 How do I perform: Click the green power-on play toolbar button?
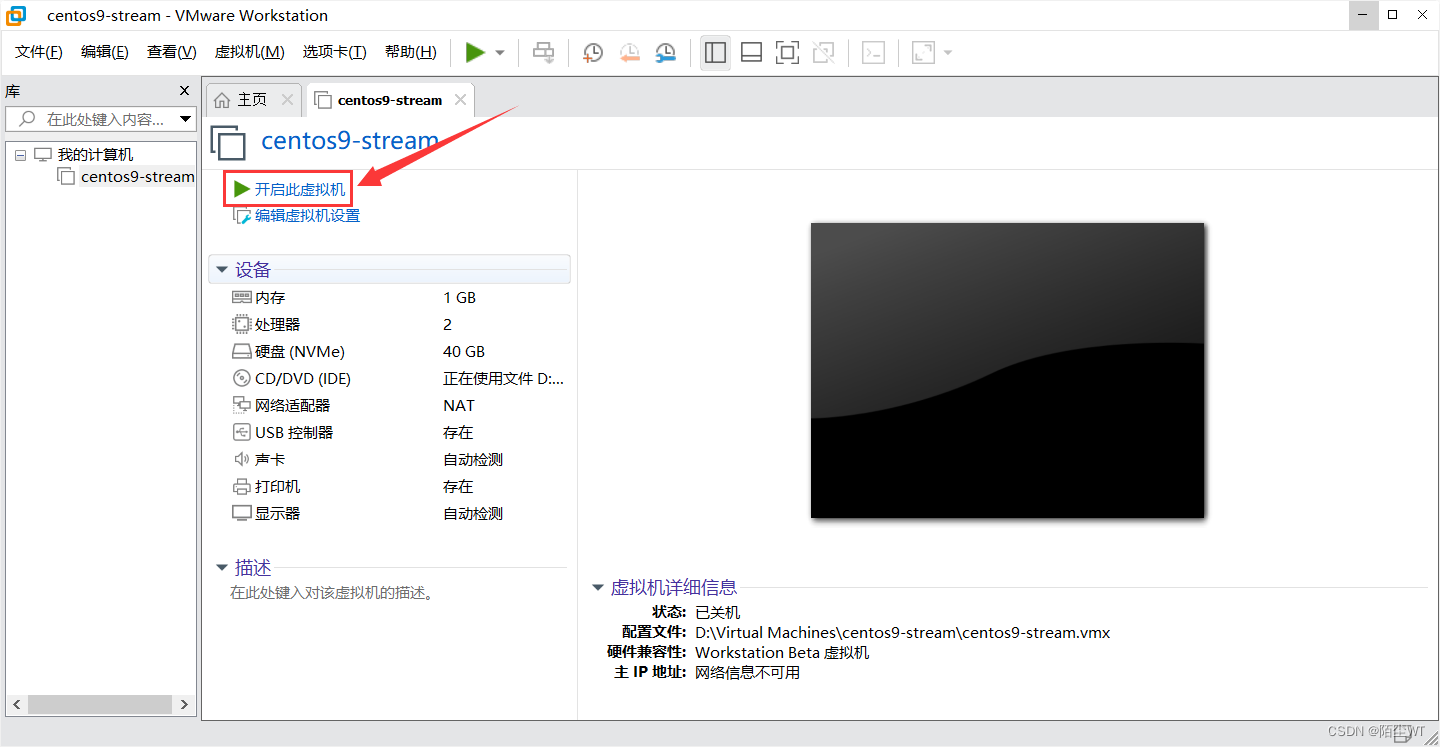tap(475, 52)
